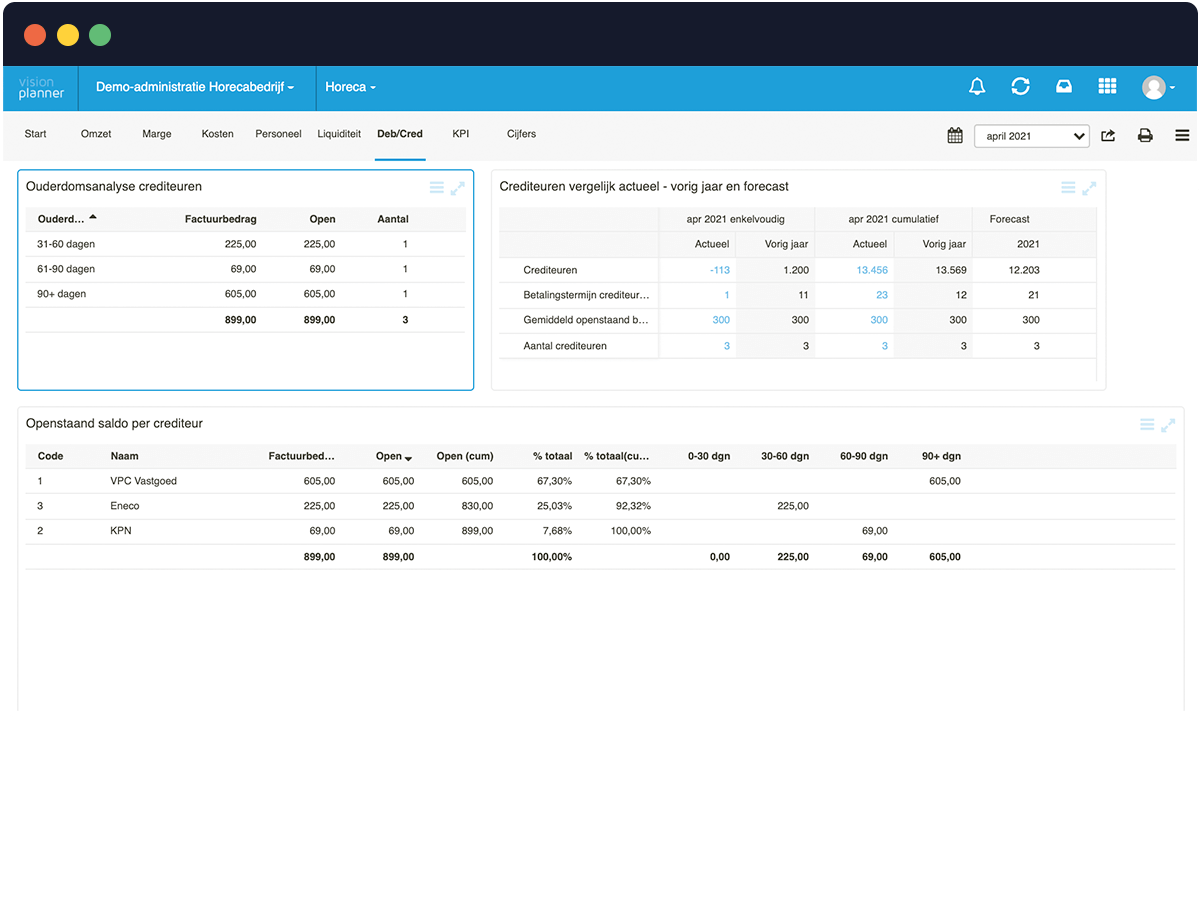The height and width of the screenshot is (900, 1200).
Task: Click the 830,00 Open (cum) cell
Action: pyautogui.click(x=477, y=506)
